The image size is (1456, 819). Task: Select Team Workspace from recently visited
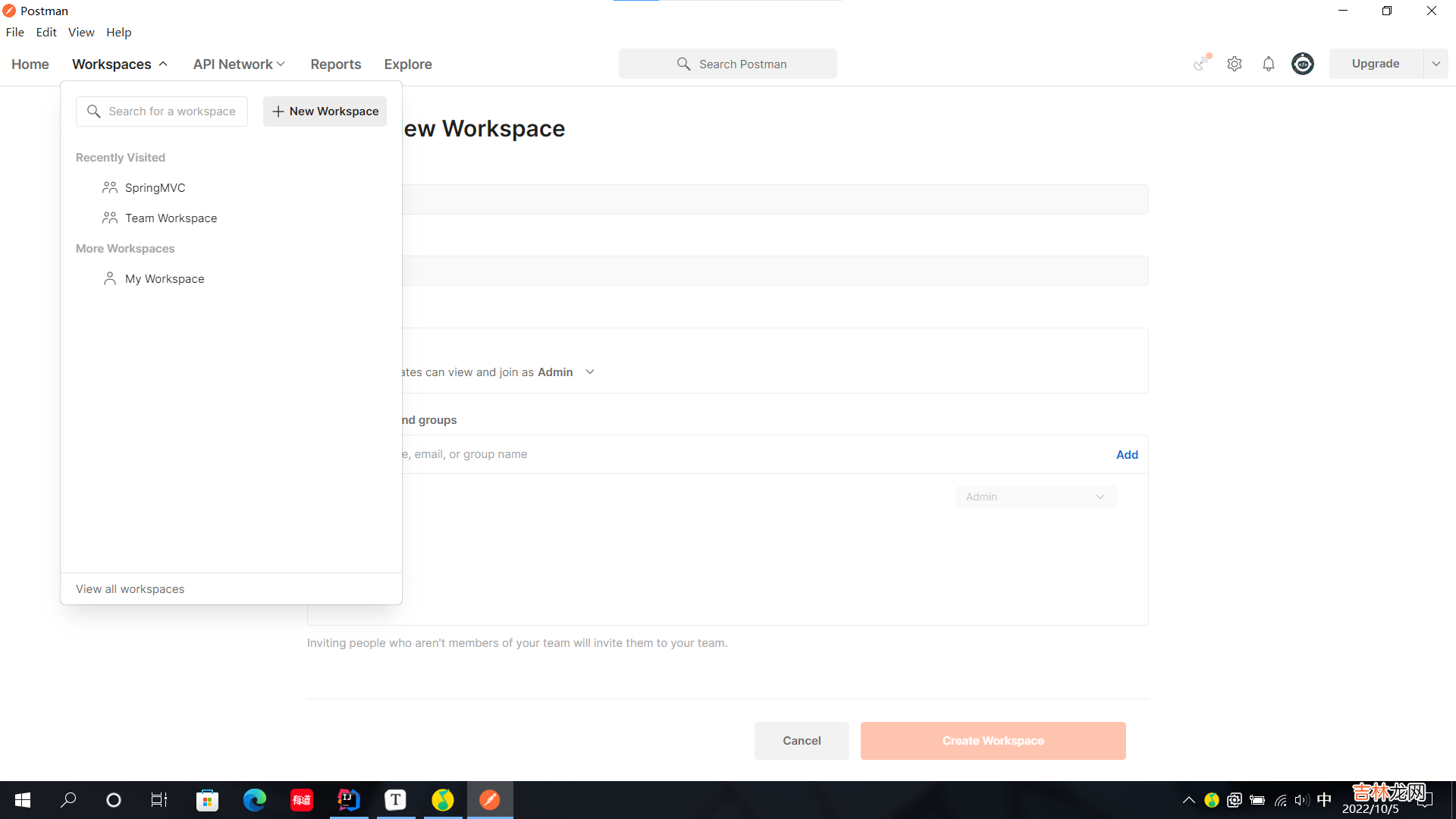point(171,218)
